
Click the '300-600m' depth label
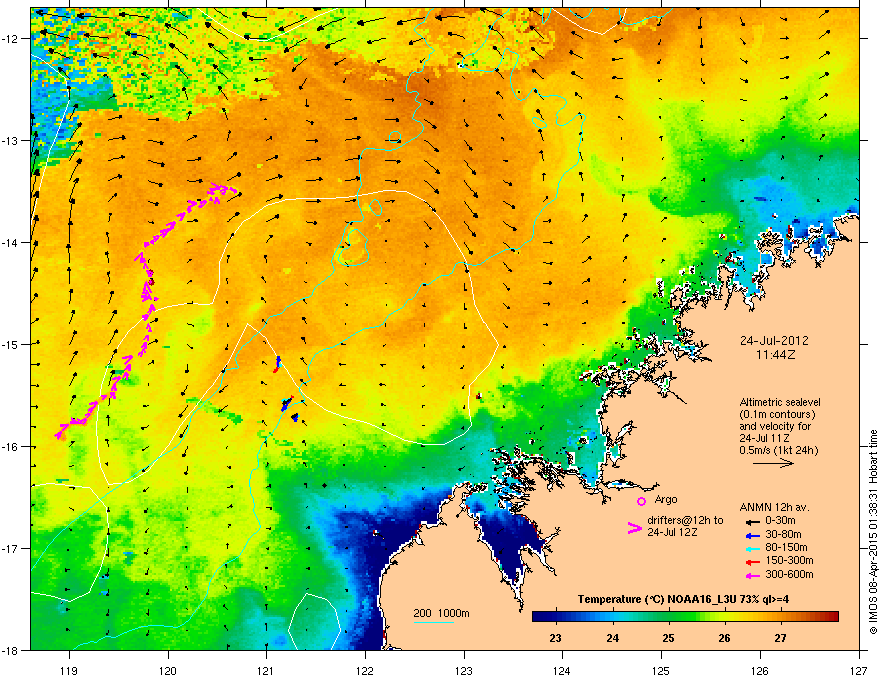tap(789, 575)
